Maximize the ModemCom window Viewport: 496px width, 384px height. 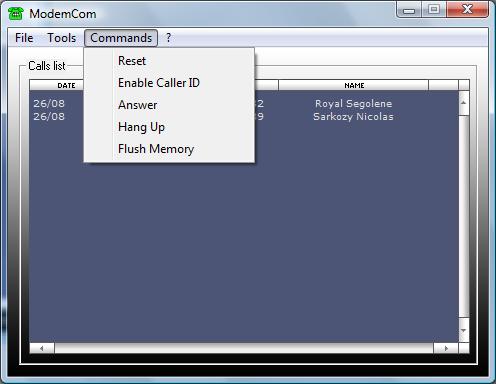tap(434, 9)
